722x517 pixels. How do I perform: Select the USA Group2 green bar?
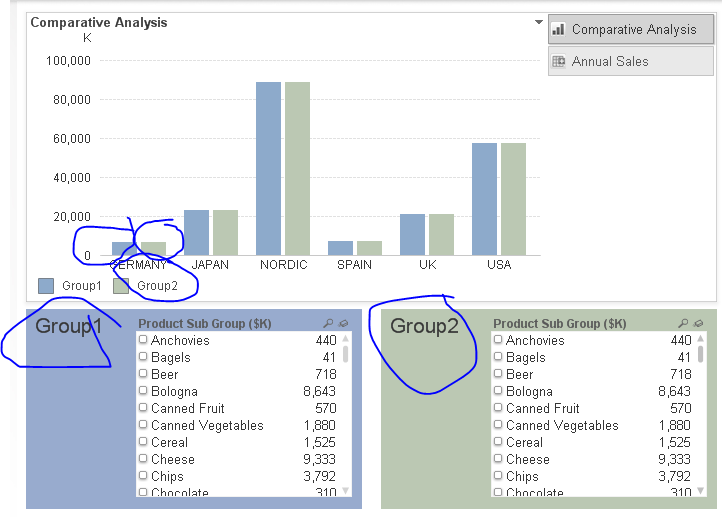coord(513,199)
